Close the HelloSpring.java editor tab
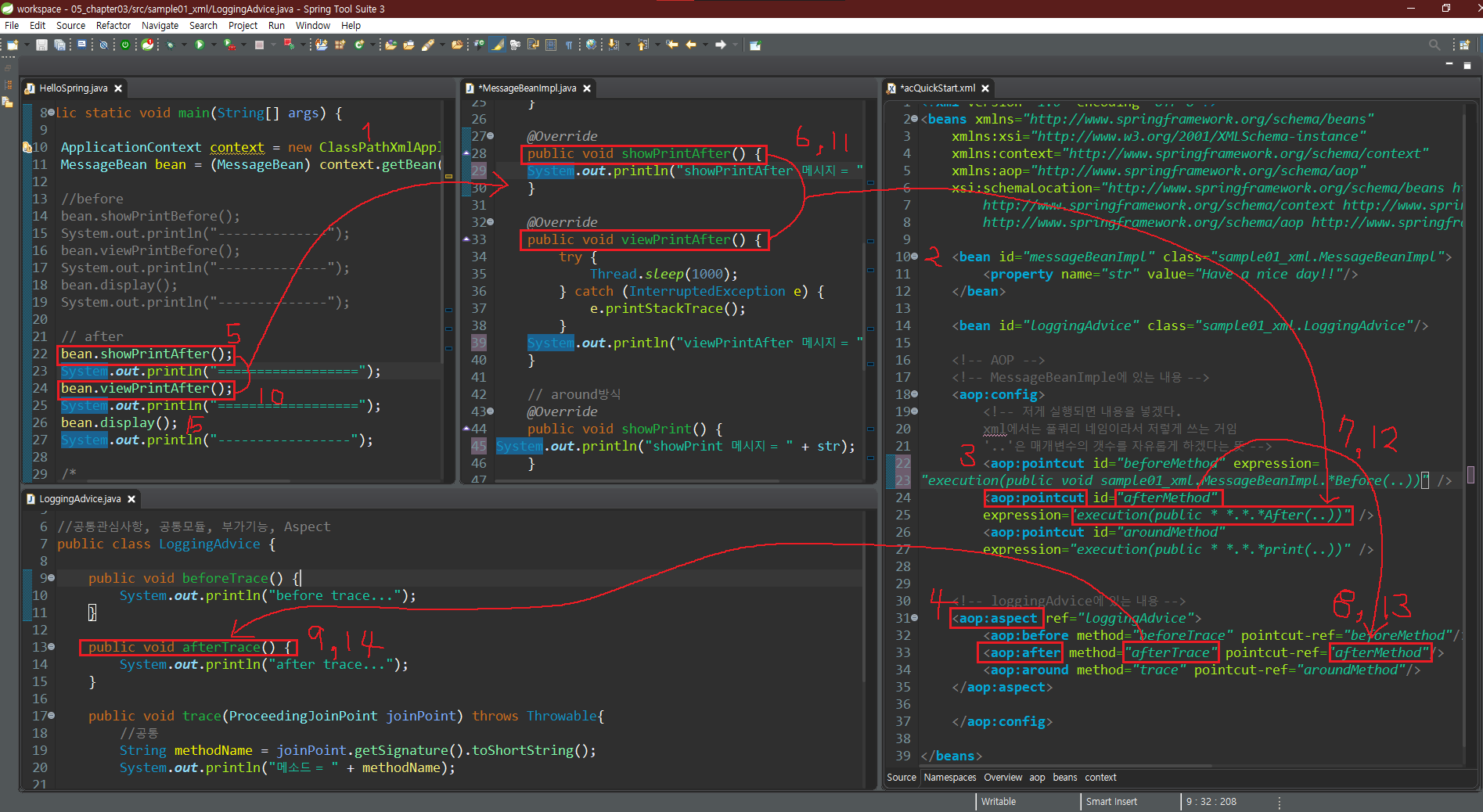The image size is (1483, 812). [x=118, y=88]
